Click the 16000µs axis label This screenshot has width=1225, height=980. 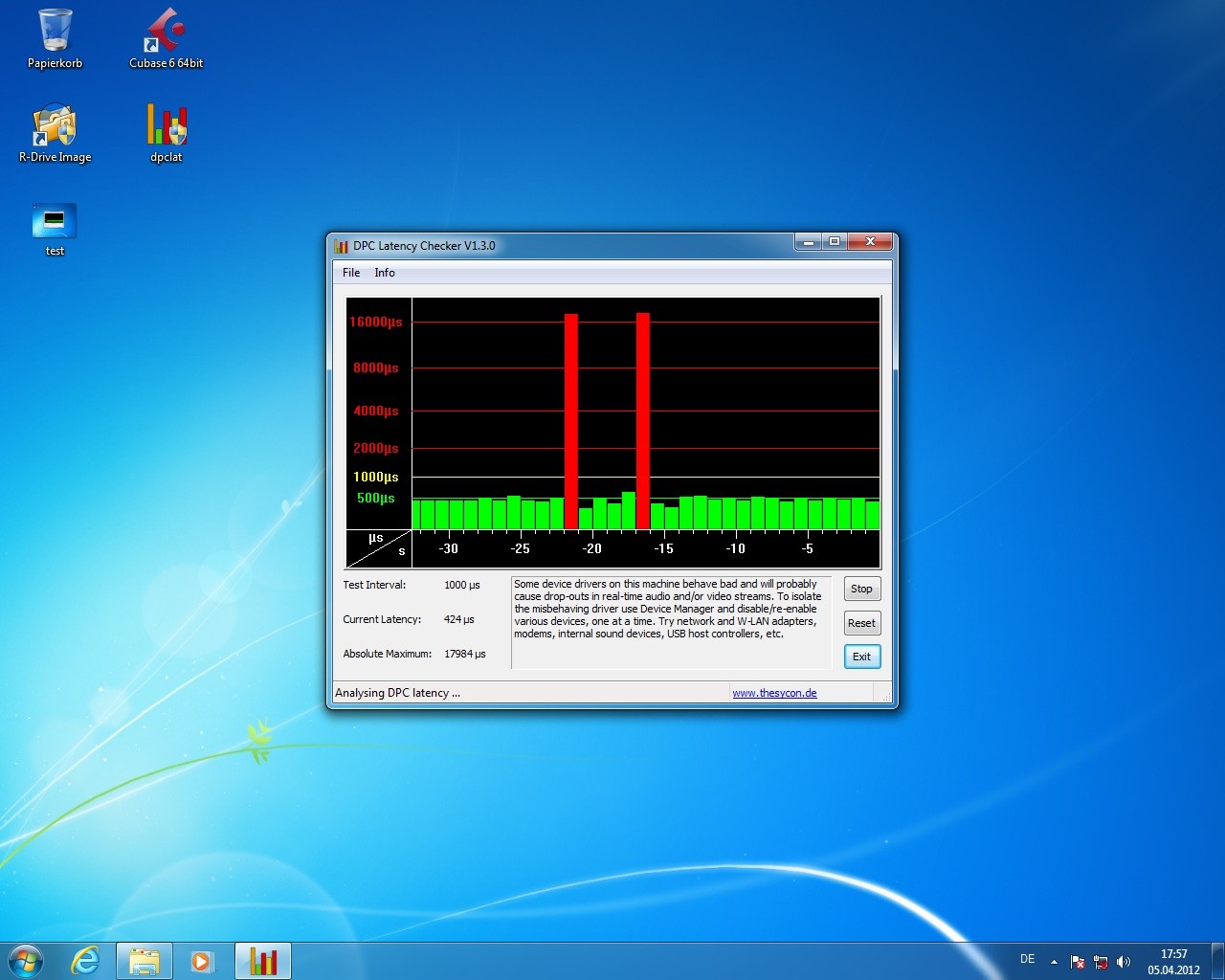[x=376, y=322]
